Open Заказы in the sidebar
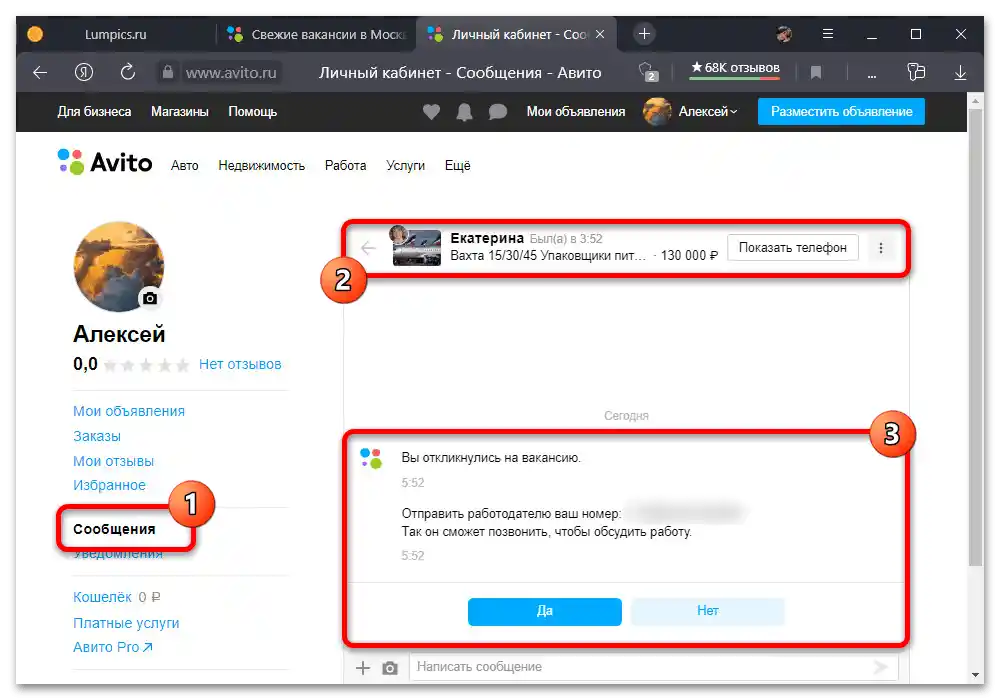Viewport: 1000px width, 700px height. click(x=97, y=436)
